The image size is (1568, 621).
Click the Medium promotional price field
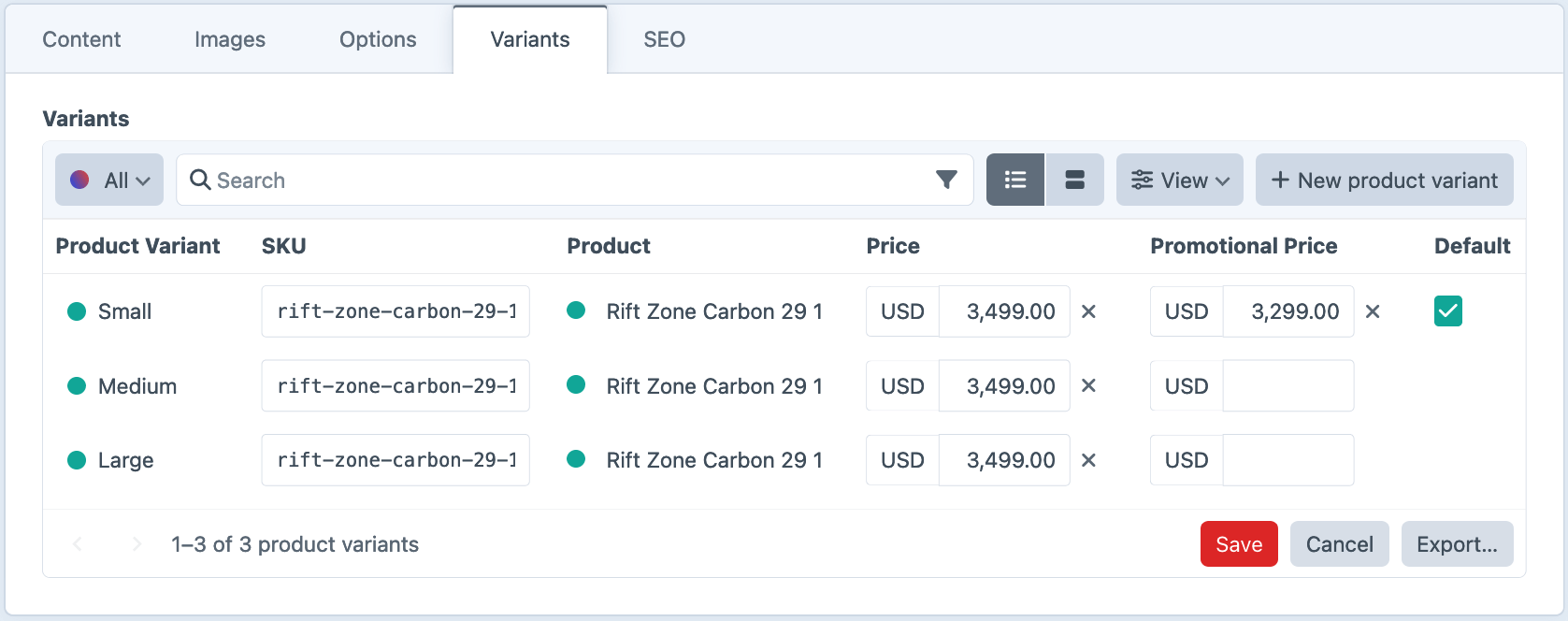click(x=1287, y=385)
